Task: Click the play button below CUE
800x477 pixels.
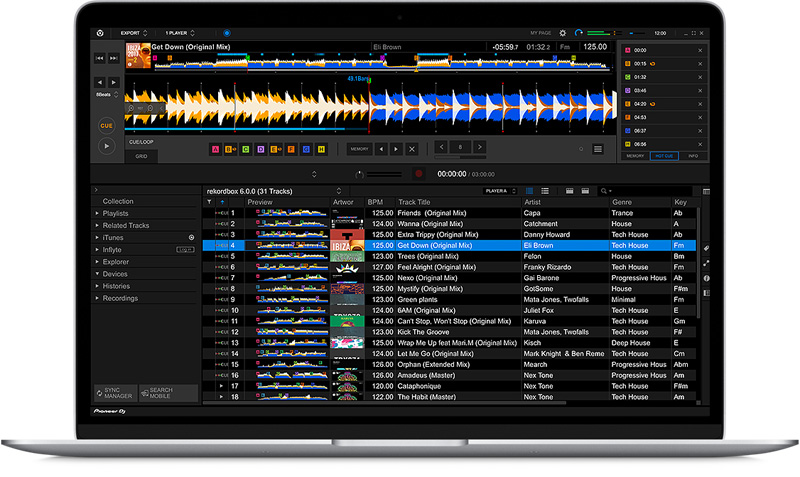Action: [106, 146]
